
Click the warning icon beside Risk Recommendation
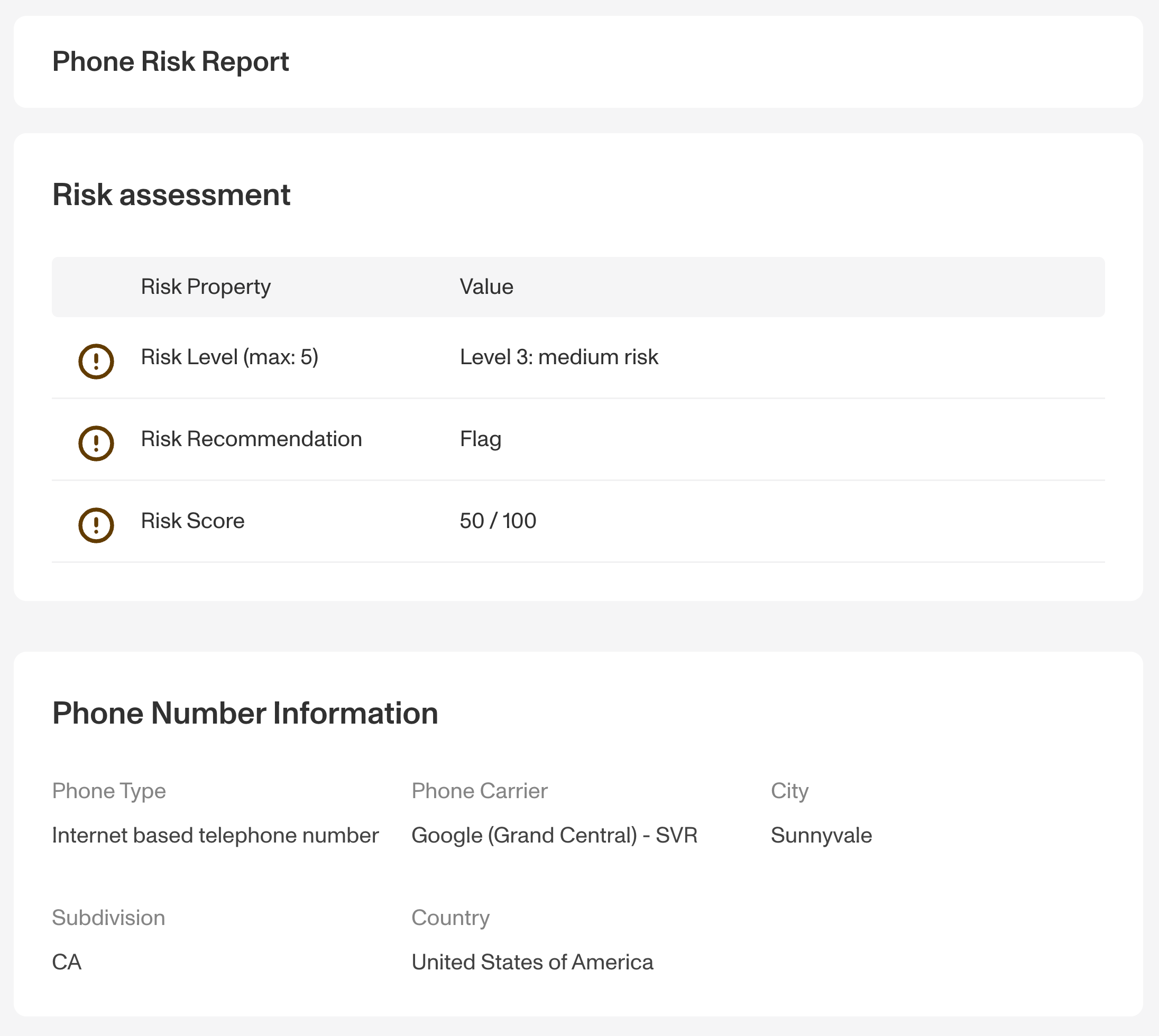point(96,443)
